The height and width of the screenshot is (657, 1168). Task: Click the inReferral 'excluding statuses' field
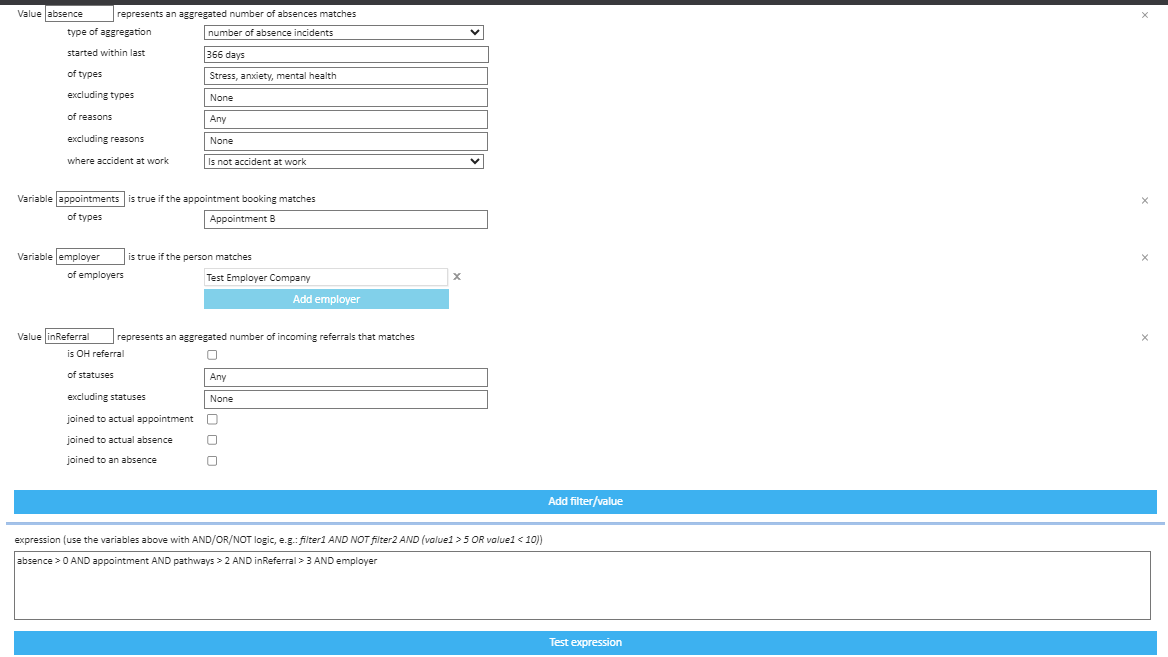click(346, 399)
